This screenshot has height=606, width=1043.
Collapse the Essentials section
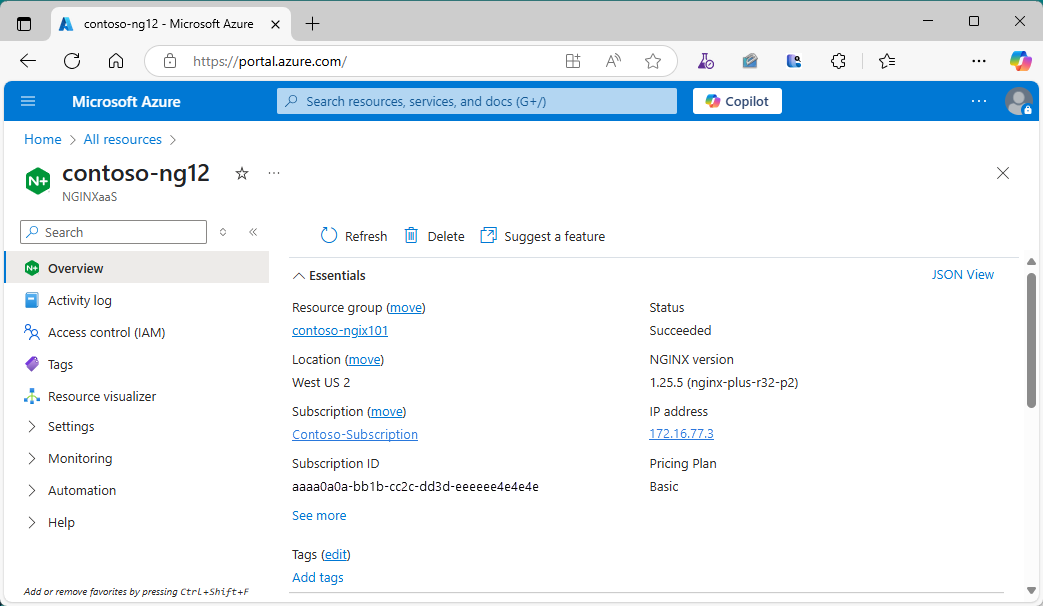click(x=329, y=275)
